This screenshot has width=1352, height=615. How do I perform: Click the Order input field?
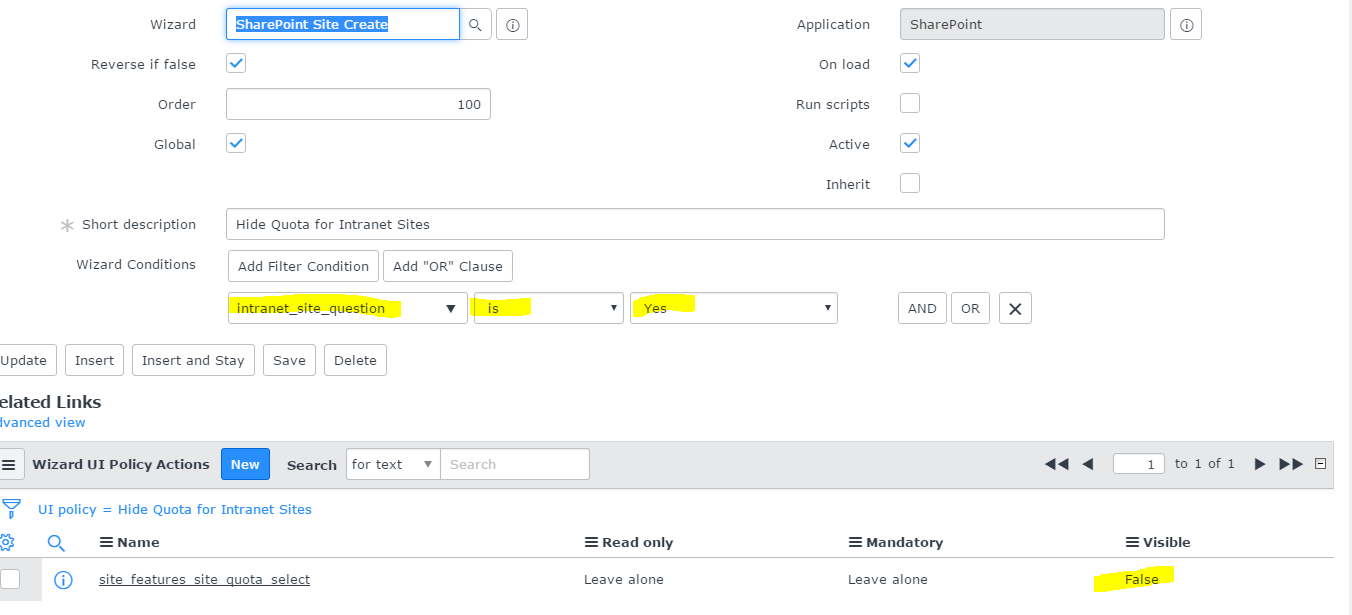(358, 104)
